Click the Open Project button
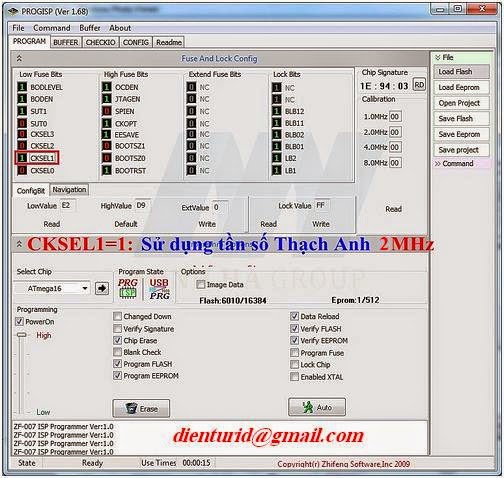Viewport: 504px width, 478px height. click(462, 103)
